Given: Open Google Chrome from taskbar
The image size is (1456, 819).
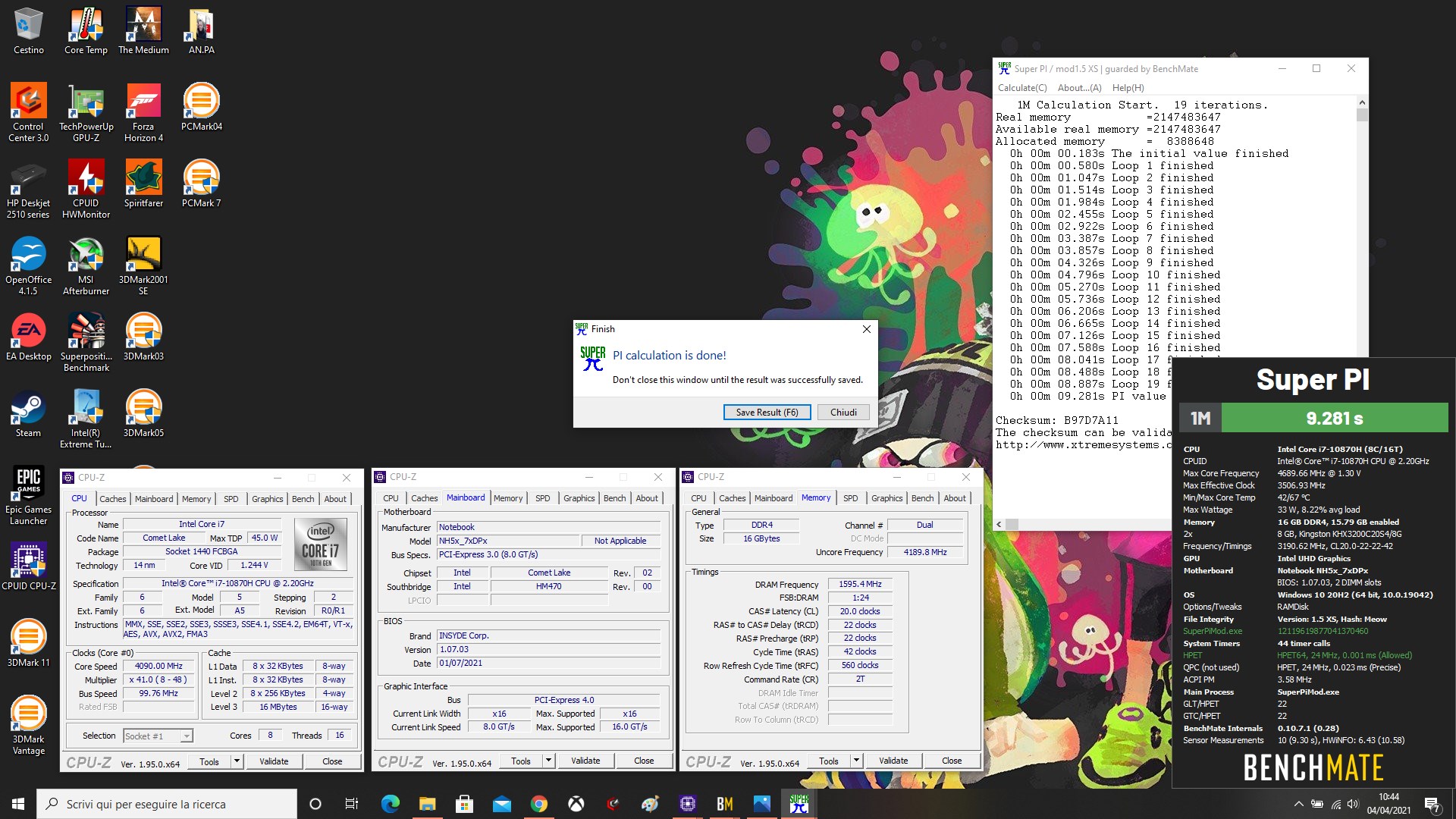Looking at the screenshot, I should tap(538, 804).
